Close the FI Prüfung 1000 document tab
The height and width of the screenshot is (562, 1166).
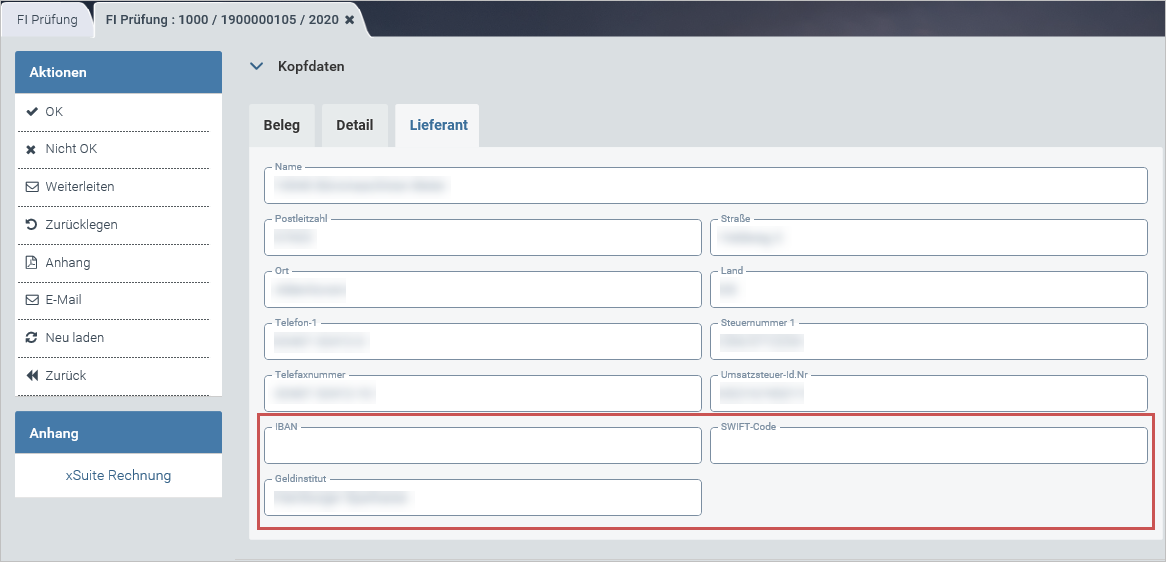pos(349,20)
